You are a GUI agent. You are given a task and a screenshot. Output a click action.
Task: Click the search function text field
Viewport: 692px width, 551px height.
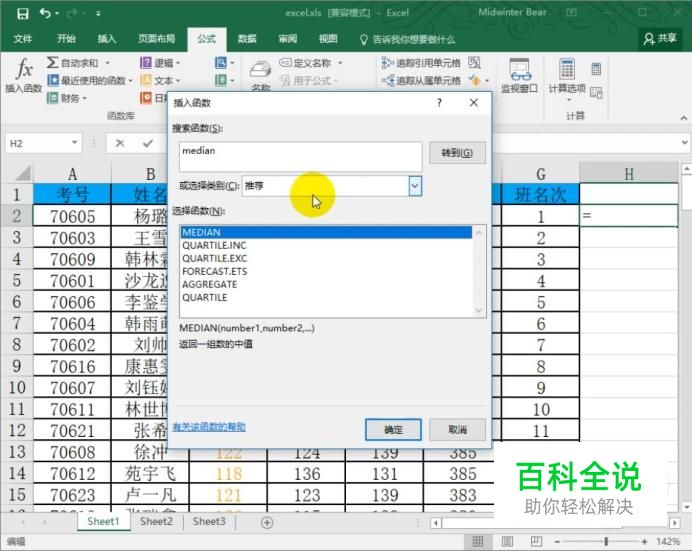pyautogui.click(x=301, y=156)
